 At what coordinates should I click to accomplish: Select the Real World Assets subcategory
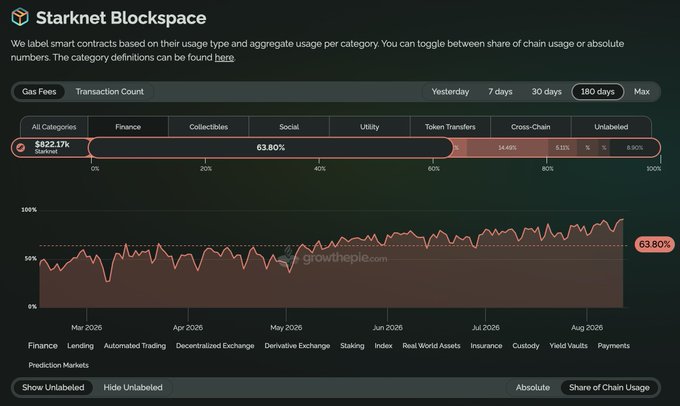[x=431, y=346]
